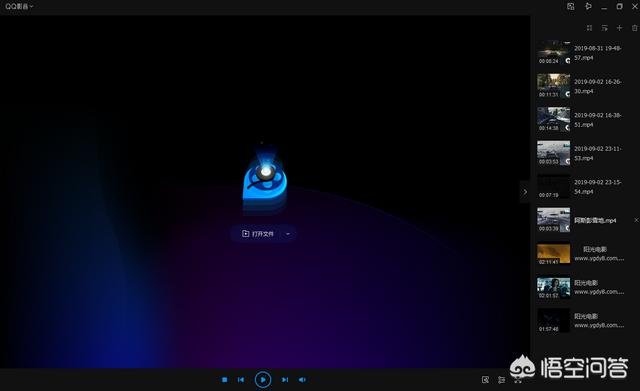Click thumbnail of the 02:01:57 movie
640x391 pixels.
[x=553, y=287]
